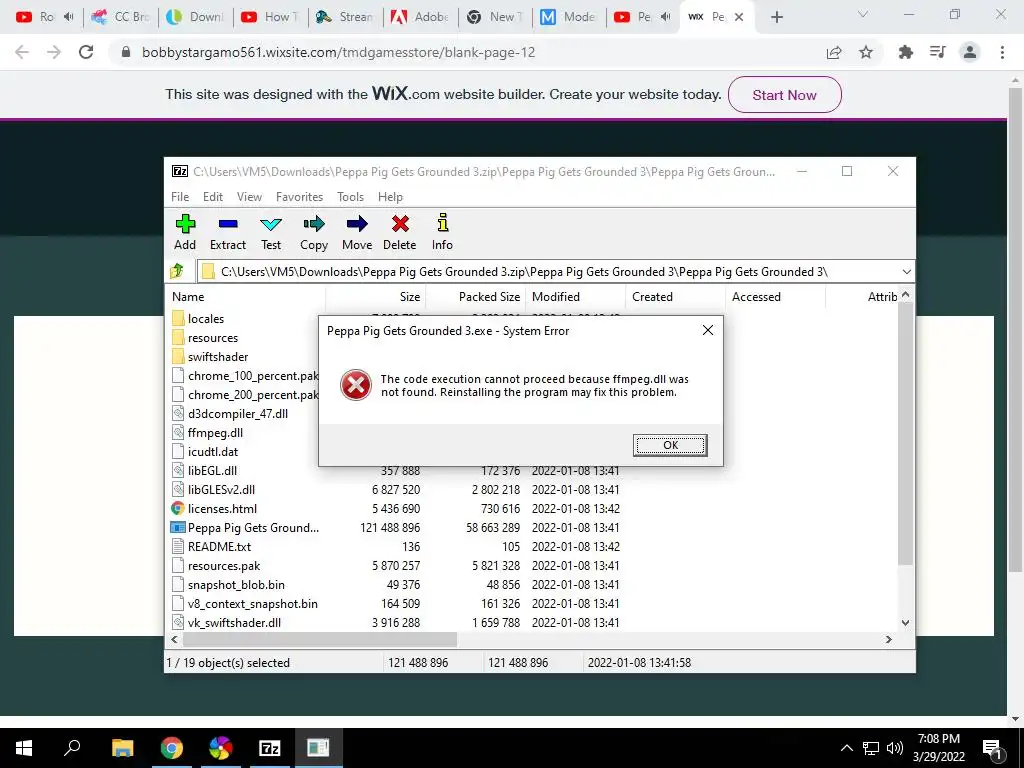
Task: Open the Chrome tab search chevron
Action: coord(863,14)
